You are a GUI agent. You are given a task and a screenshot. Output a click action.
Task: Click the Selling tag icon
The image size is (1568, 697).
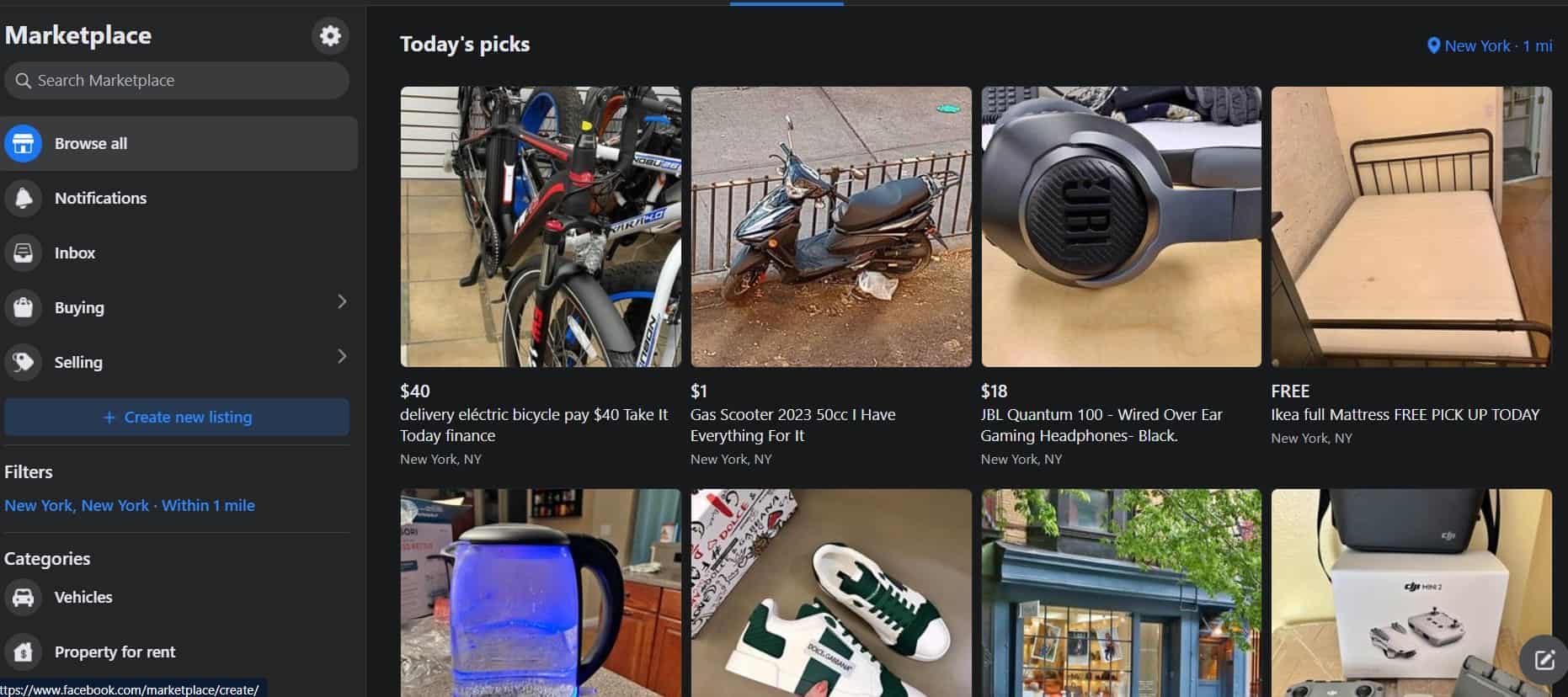point(23,362)
